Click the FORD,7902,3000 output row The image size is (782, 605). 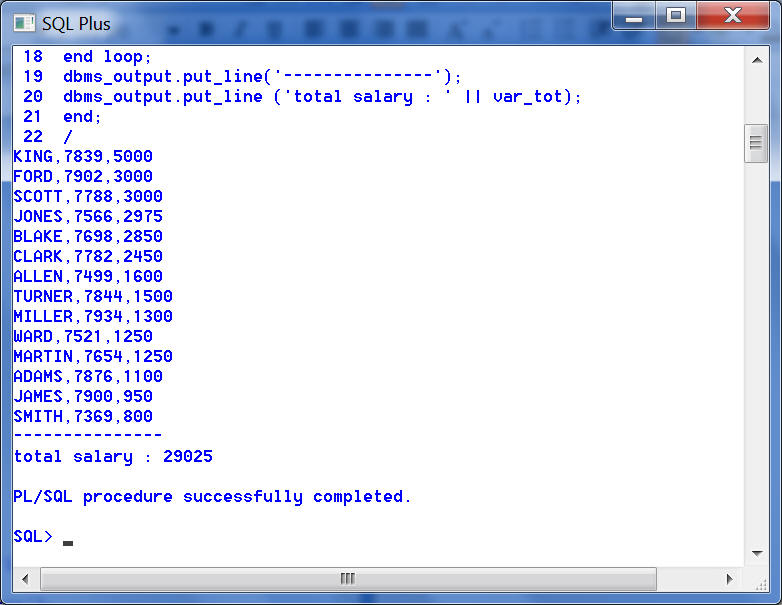click(x=83, y=176)
